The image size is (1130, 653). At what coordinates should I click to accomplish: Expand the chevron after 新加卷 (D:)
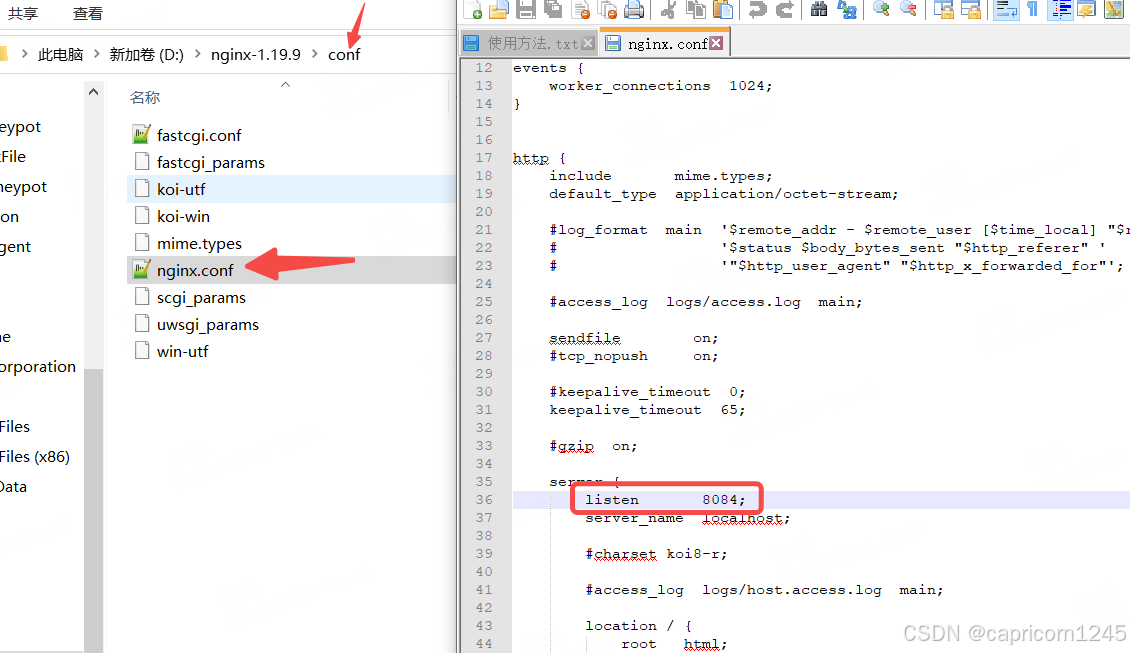(197, 54)
